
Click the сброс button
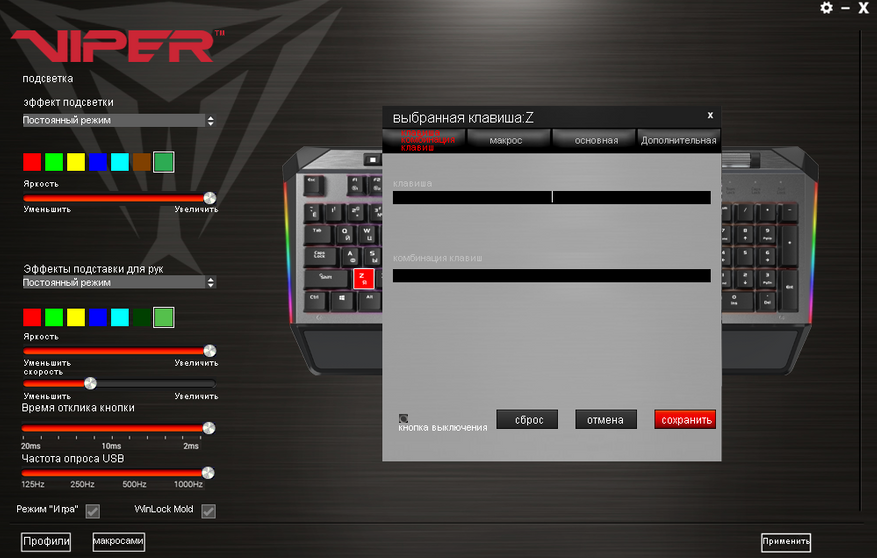527,419
